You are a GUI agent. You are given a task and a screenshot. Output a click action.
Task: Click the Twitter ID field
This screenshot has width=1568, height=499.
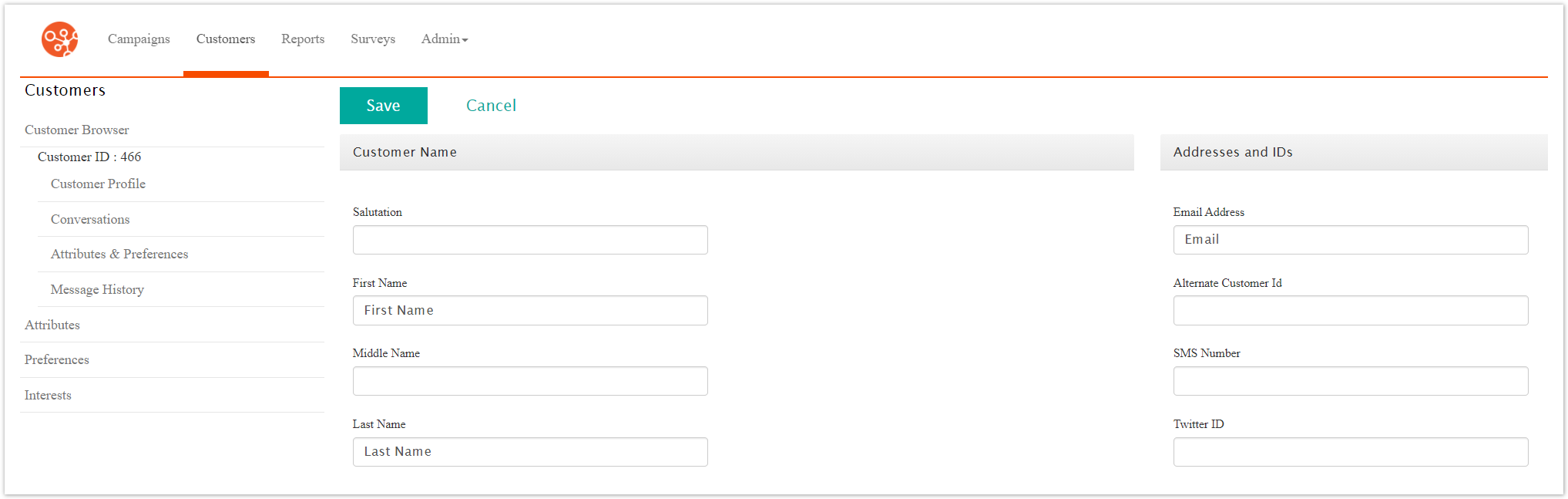click(1349, 451)
